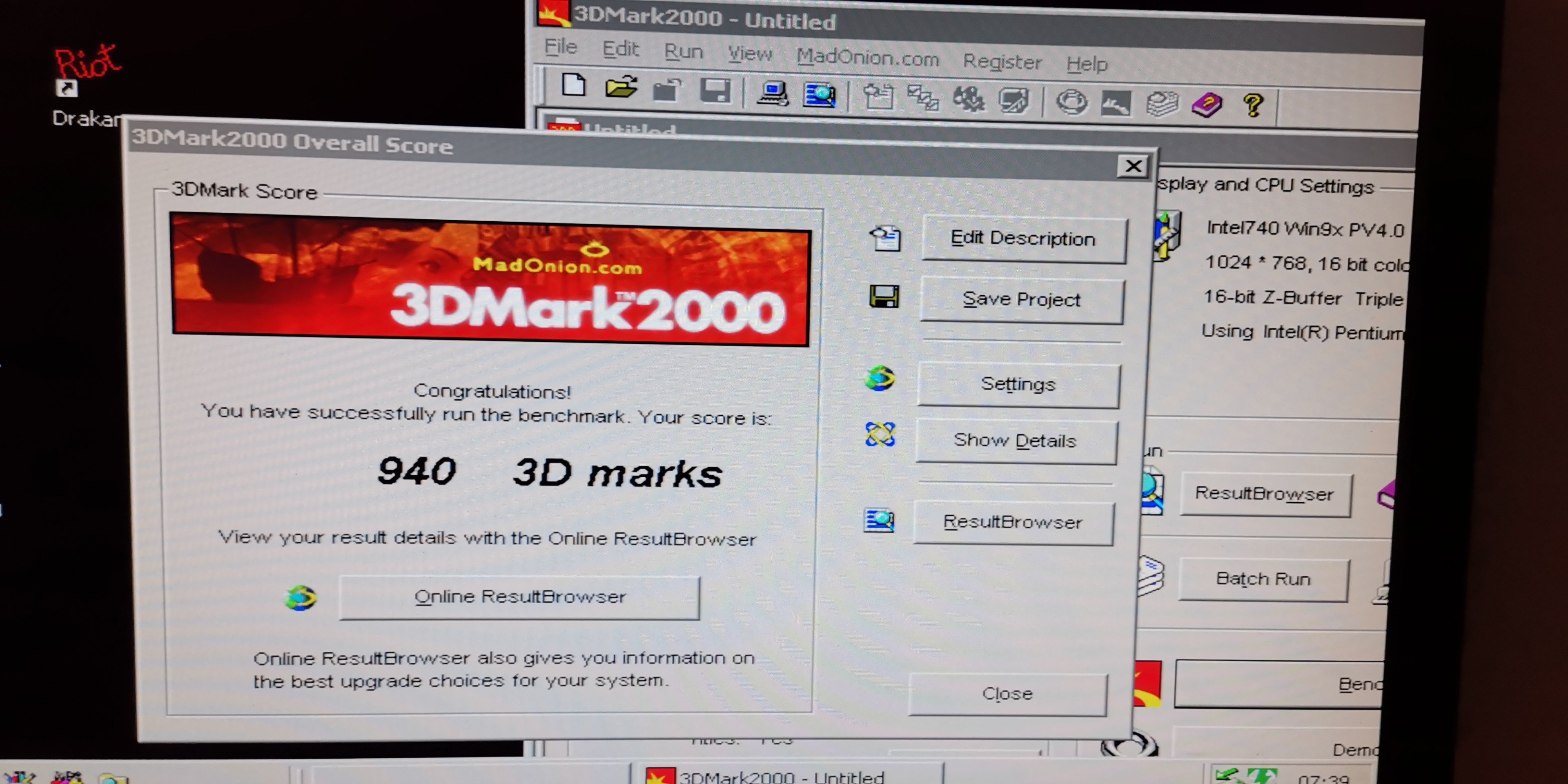Click globe icon beside Online ResultBrowser

click(301, 598)
